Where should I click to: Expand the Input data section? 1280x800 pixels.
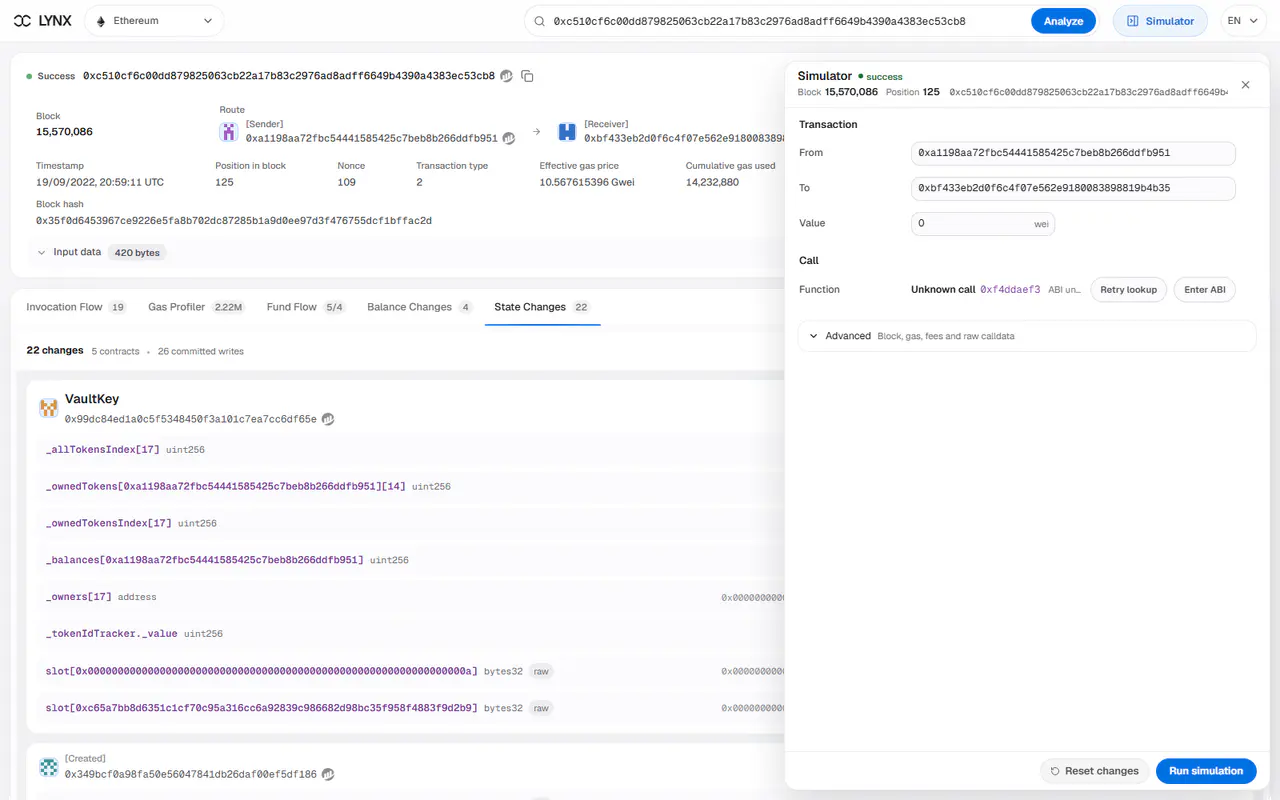pyautogui.click(x=99, y=252)
